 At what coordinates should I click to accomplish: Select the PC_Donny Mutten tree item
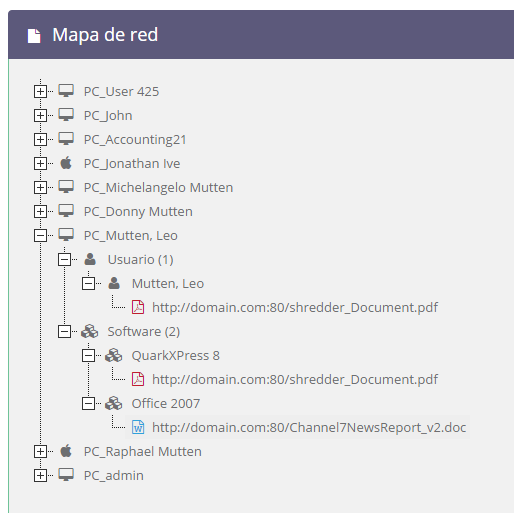[138, 211]
